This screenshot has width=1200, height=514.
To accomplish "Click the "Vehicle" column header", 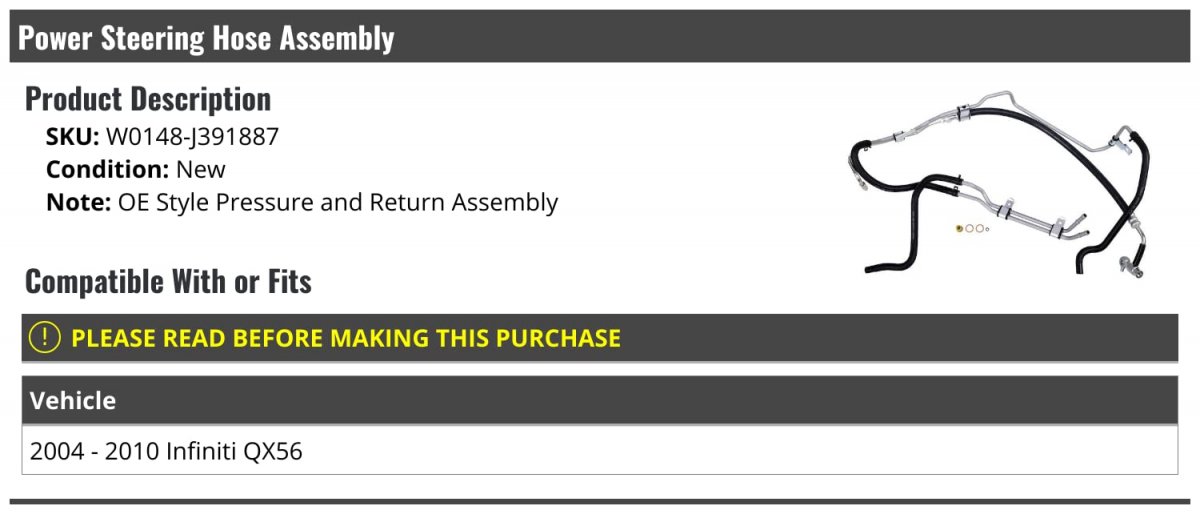I will 73,401.
